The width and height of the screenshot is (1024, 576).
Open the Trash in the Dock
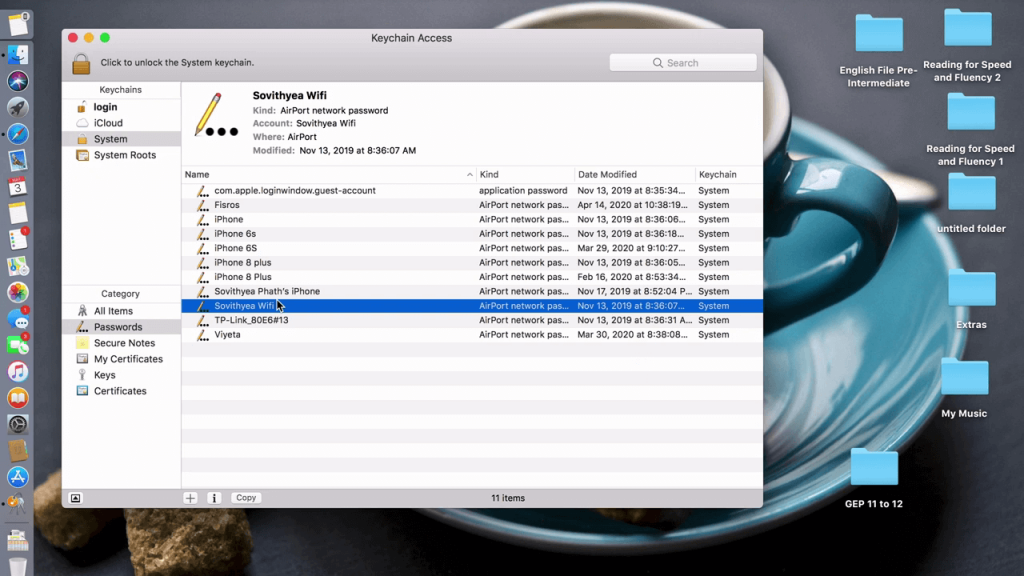click(18, 566)
